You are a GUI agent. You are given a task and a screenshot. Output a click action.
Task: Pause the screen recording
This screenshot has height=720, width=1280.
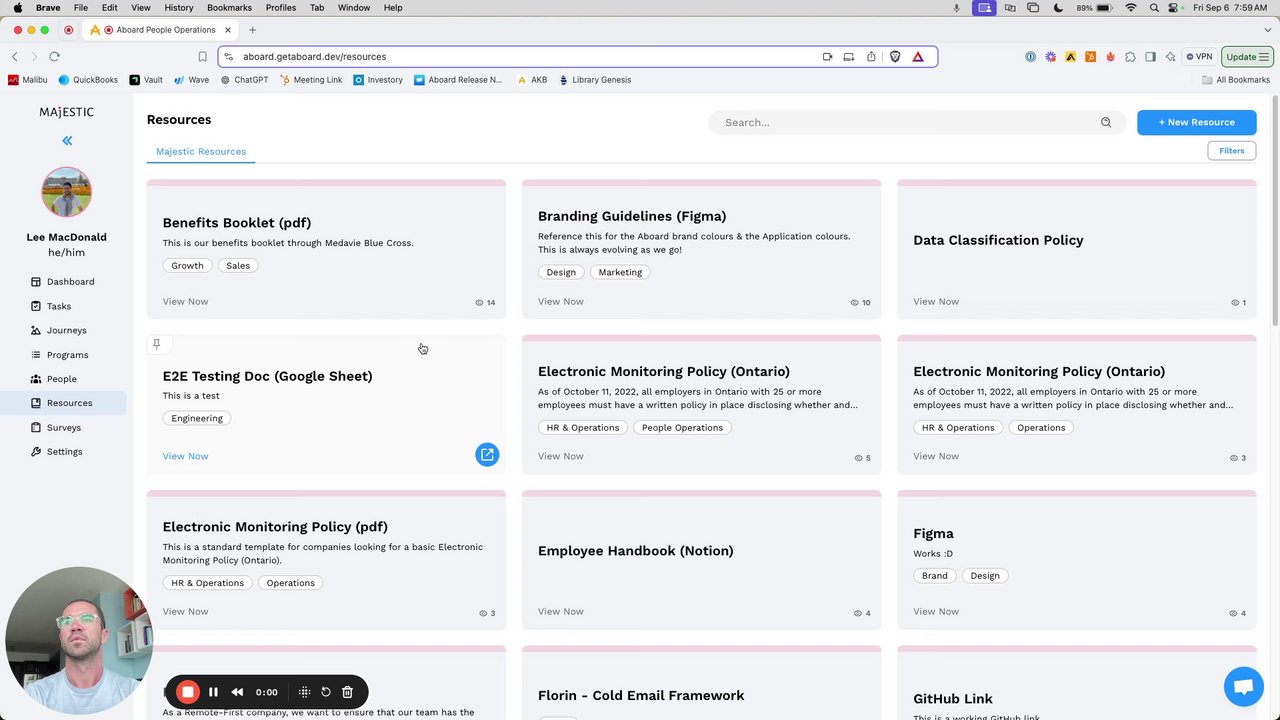(213, 692)
